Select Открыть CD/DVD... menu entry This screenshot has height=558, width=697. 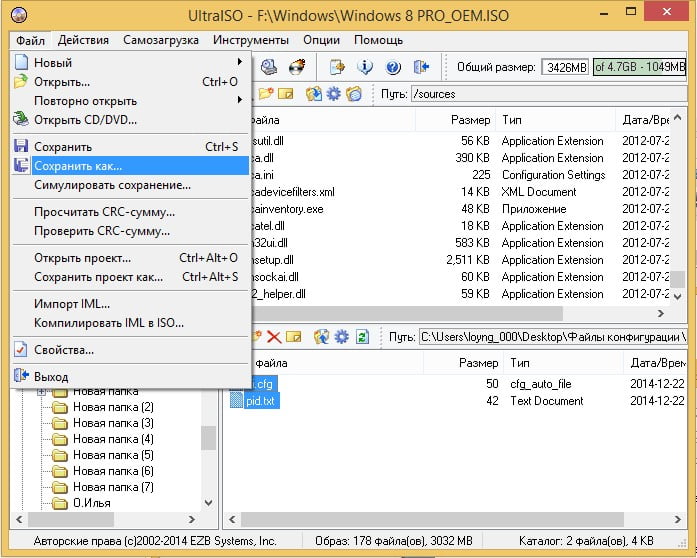coord(85,120)
